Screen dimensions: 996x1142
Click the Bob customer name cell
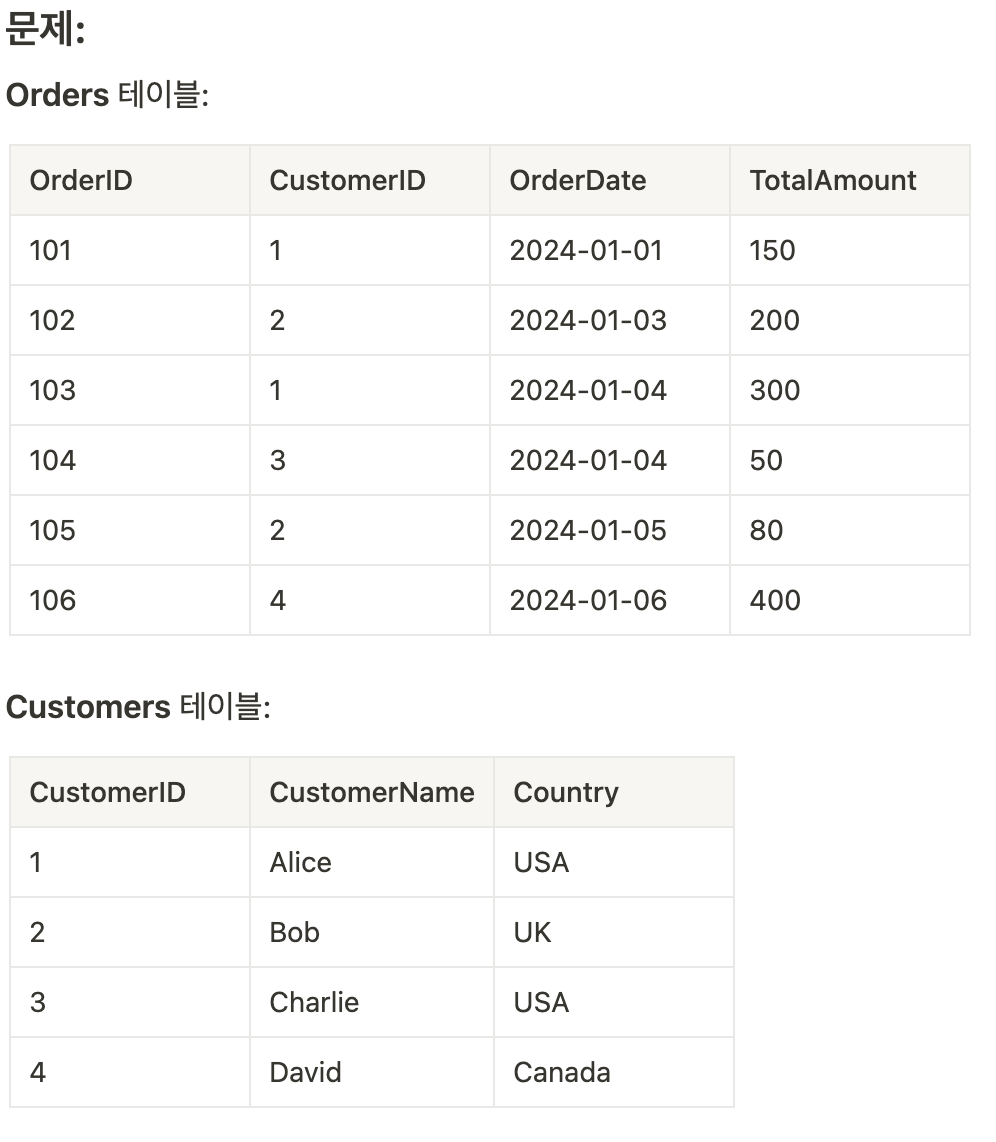[x=294, y=932]
